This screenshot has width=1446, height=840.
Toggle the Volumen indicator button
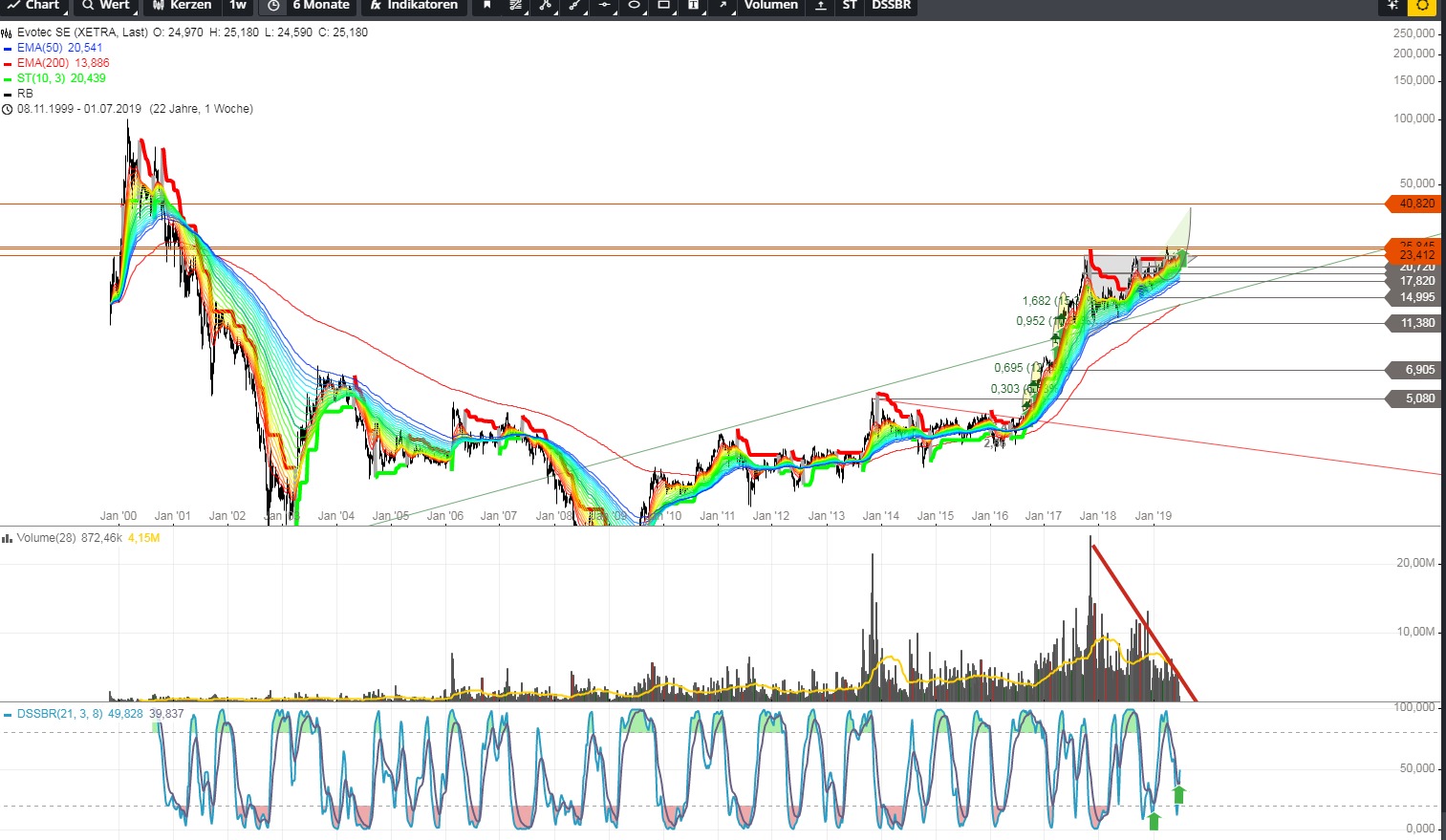point(771,6)
